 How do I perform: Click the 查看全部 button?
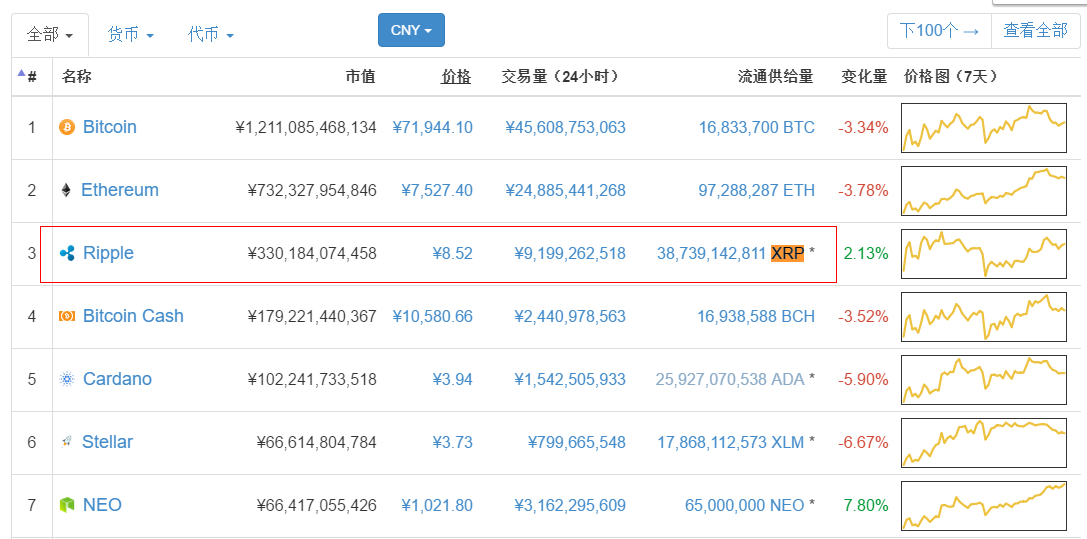pos(1035,31)
